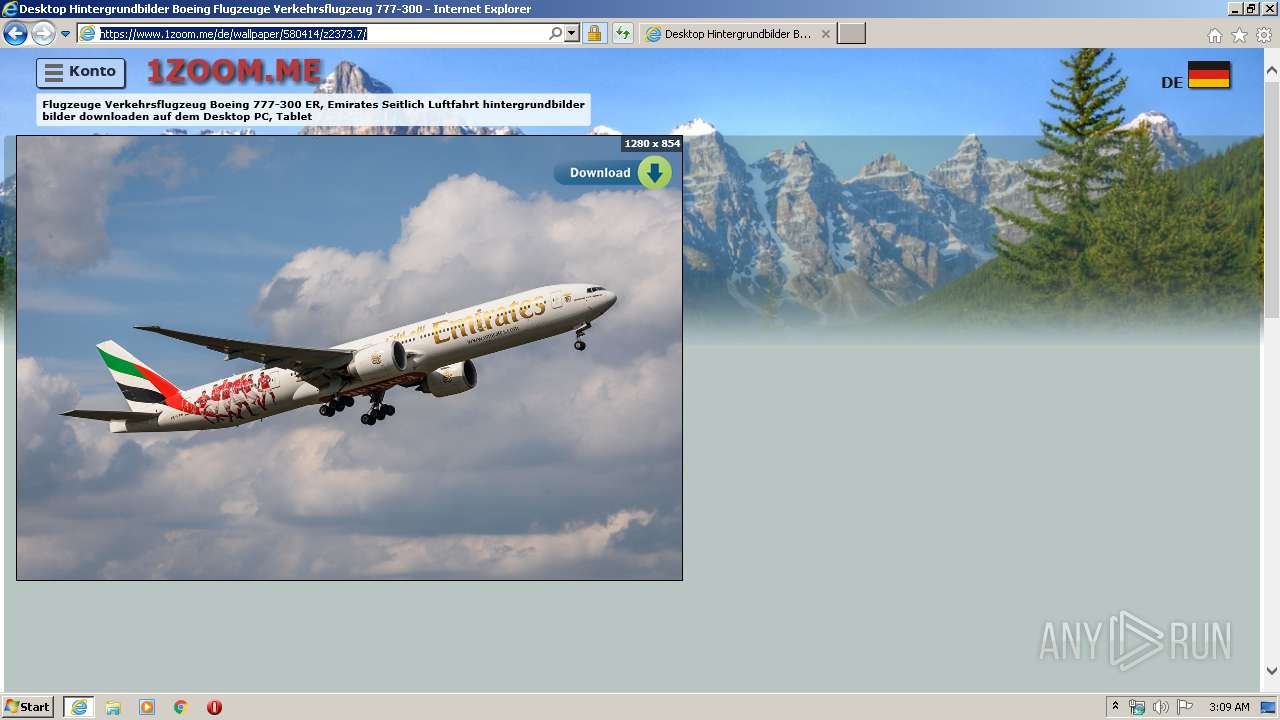Open the Windows Start menu

pyautogui.click(x=27, y=707)
